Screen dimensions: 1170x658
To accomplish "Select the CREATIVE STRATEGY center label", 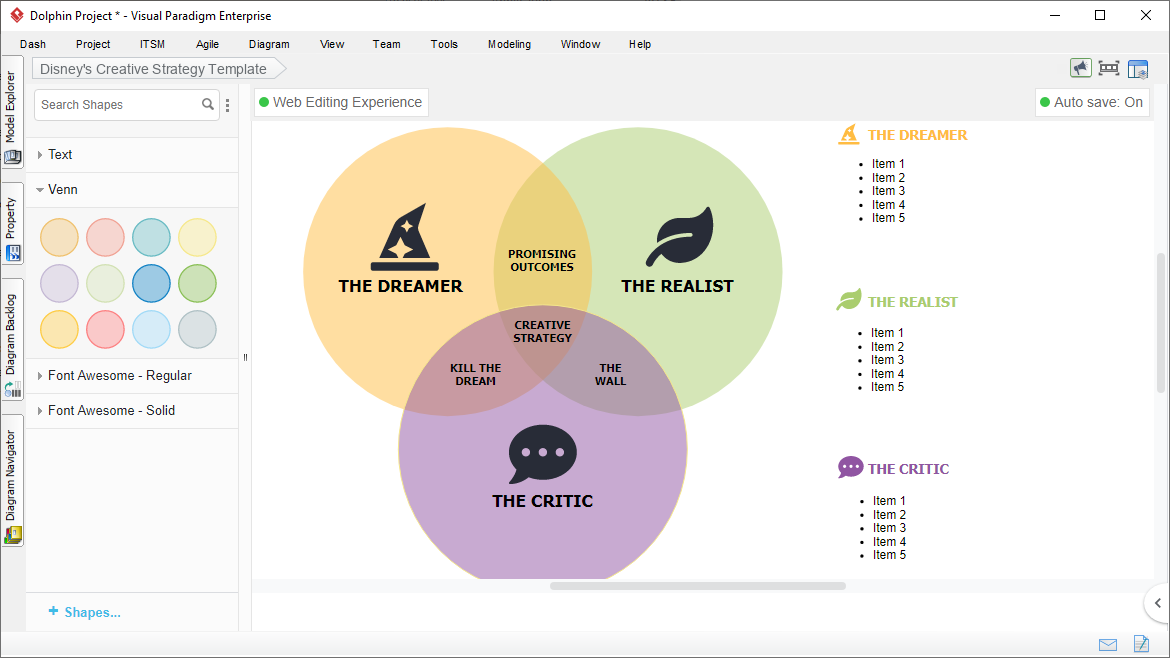I will (x=542, y=331).
